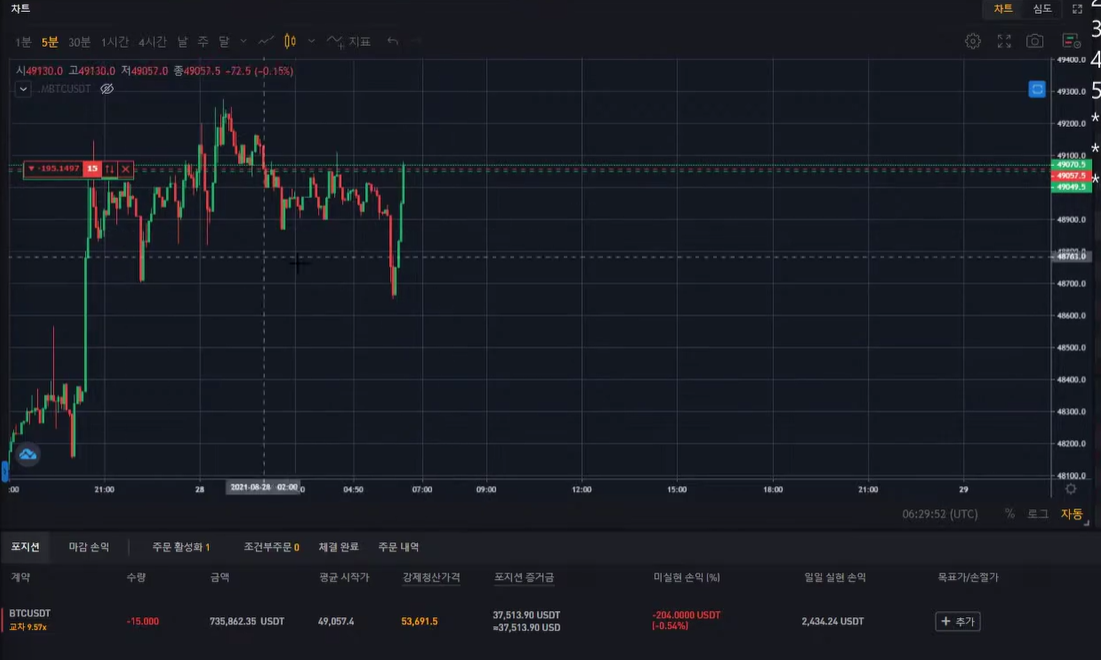Click the position size -15.000
Screen dimensions: 1101x660
click(143, 621)
